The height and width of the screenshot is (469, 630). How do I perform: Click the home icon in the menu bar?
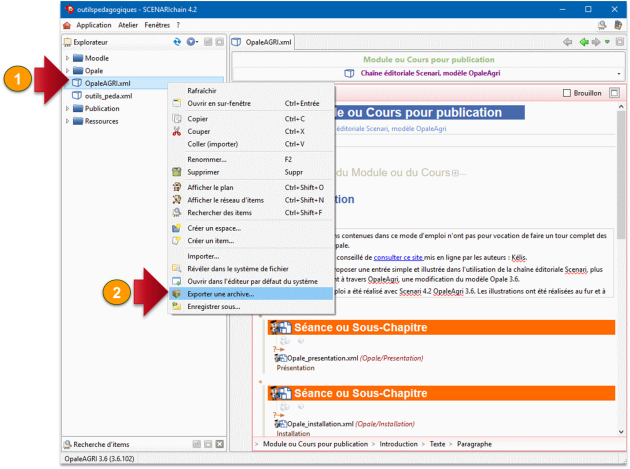click(x=67, y=25)
